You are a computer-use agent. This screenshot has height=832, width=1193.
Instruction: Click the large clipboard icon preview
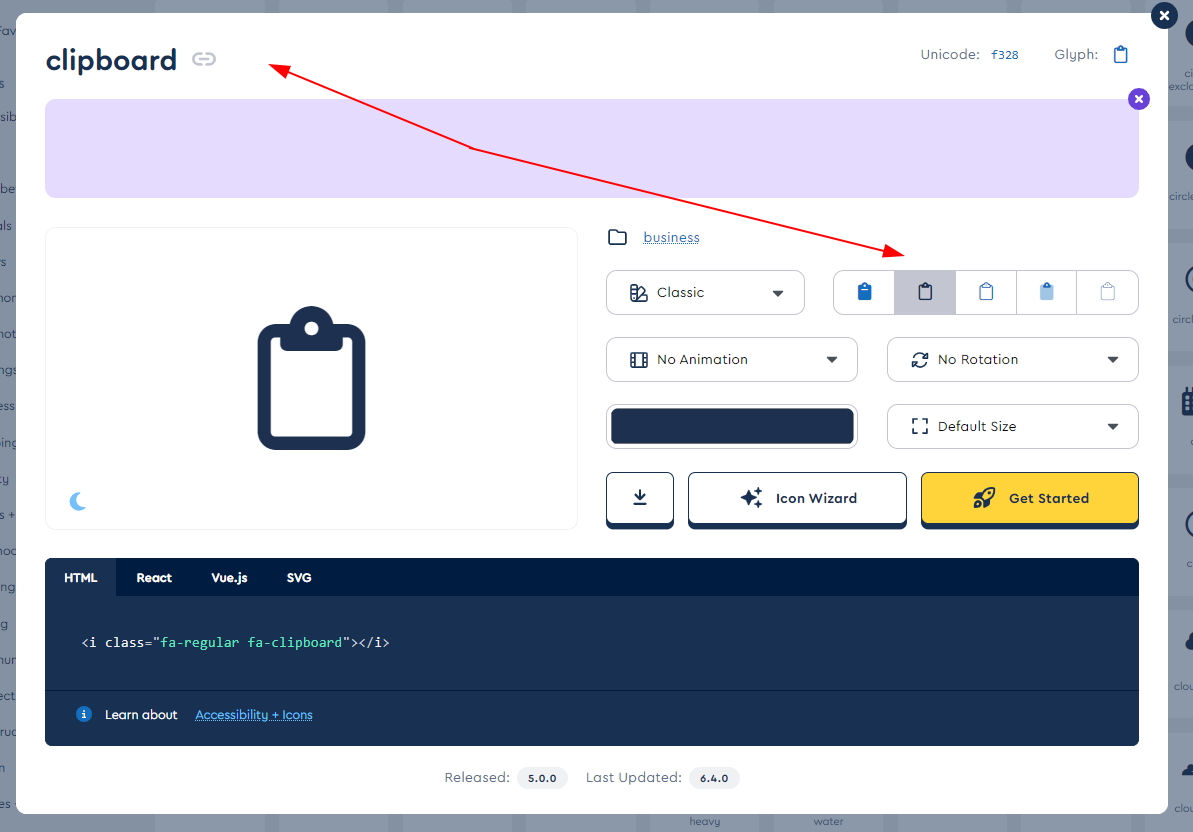pos(311,378)
